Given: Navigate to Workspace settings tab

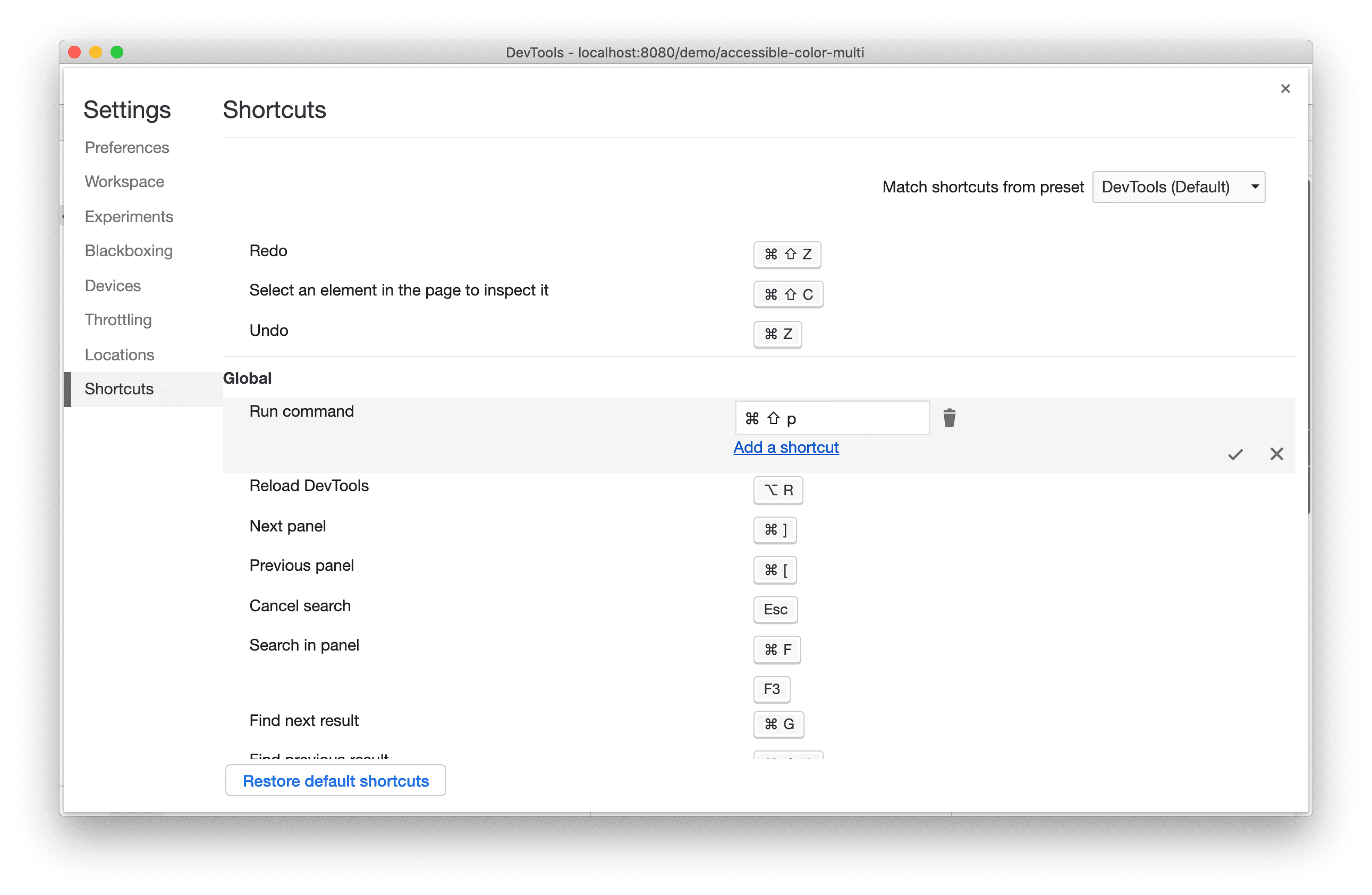Looking at the screenshot, I should [125, 181].
